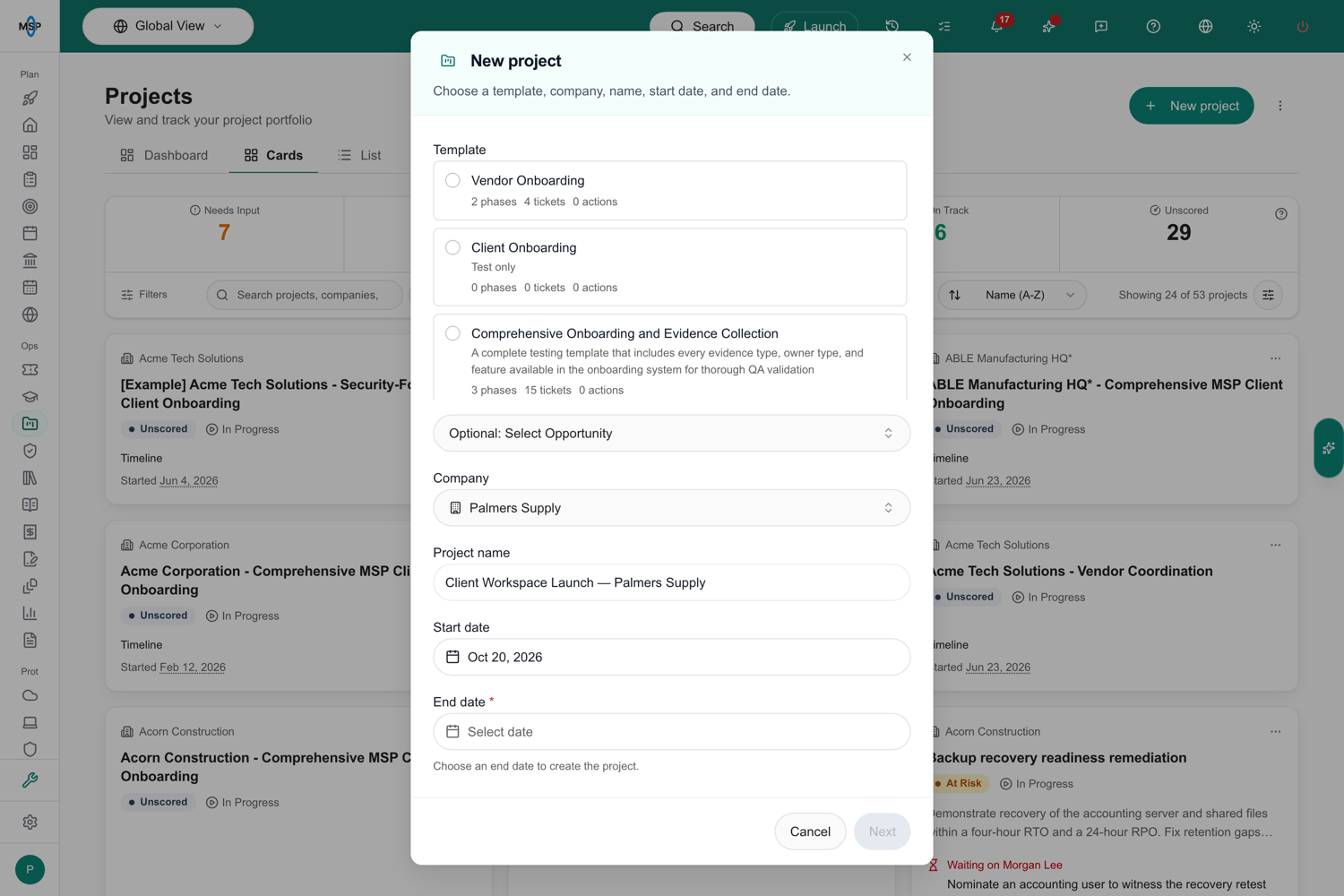Toggle the light/dark theme sun icon

click(x=1254, y=26)
